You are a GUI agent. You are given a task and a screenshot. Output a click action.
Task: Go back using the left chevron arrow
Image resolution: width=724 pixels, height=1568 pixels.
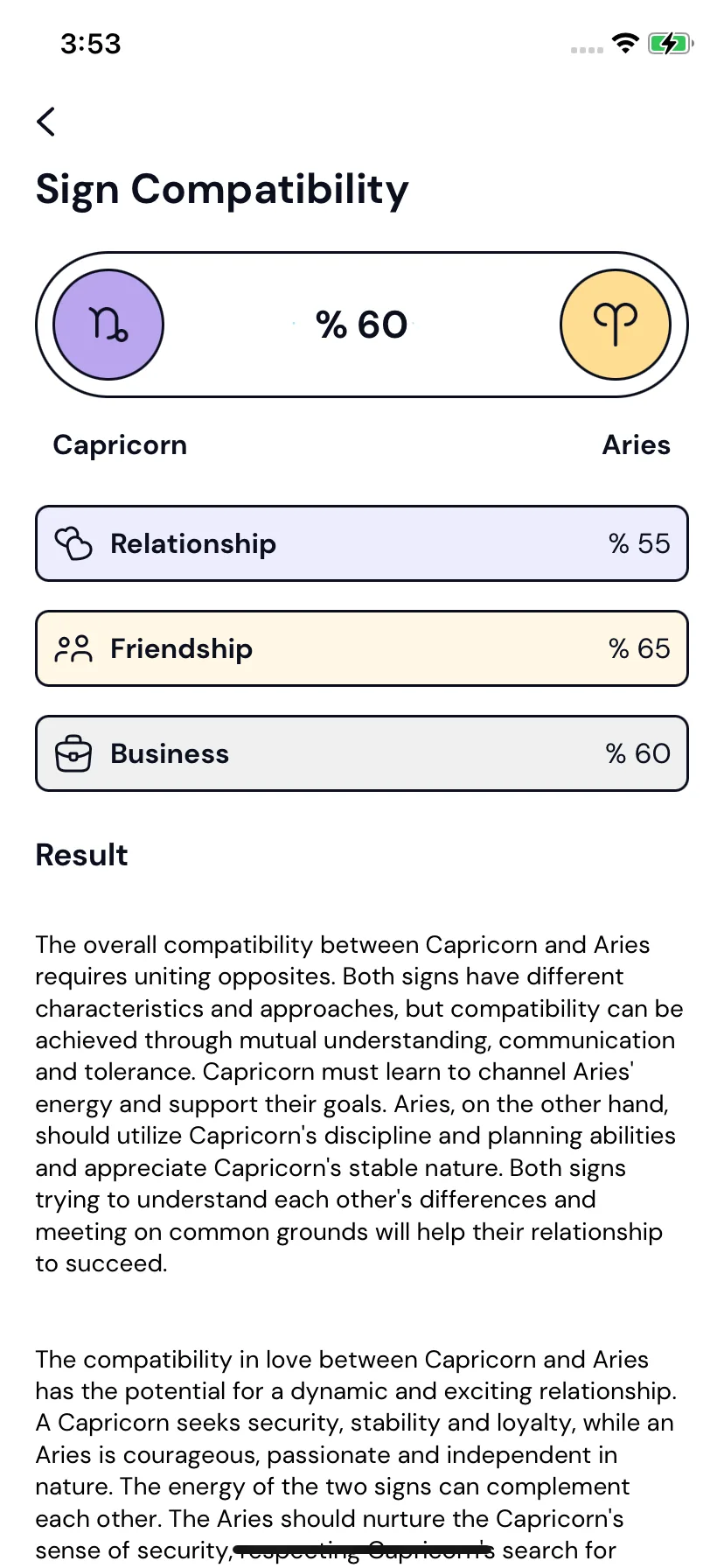coord(46,122)
